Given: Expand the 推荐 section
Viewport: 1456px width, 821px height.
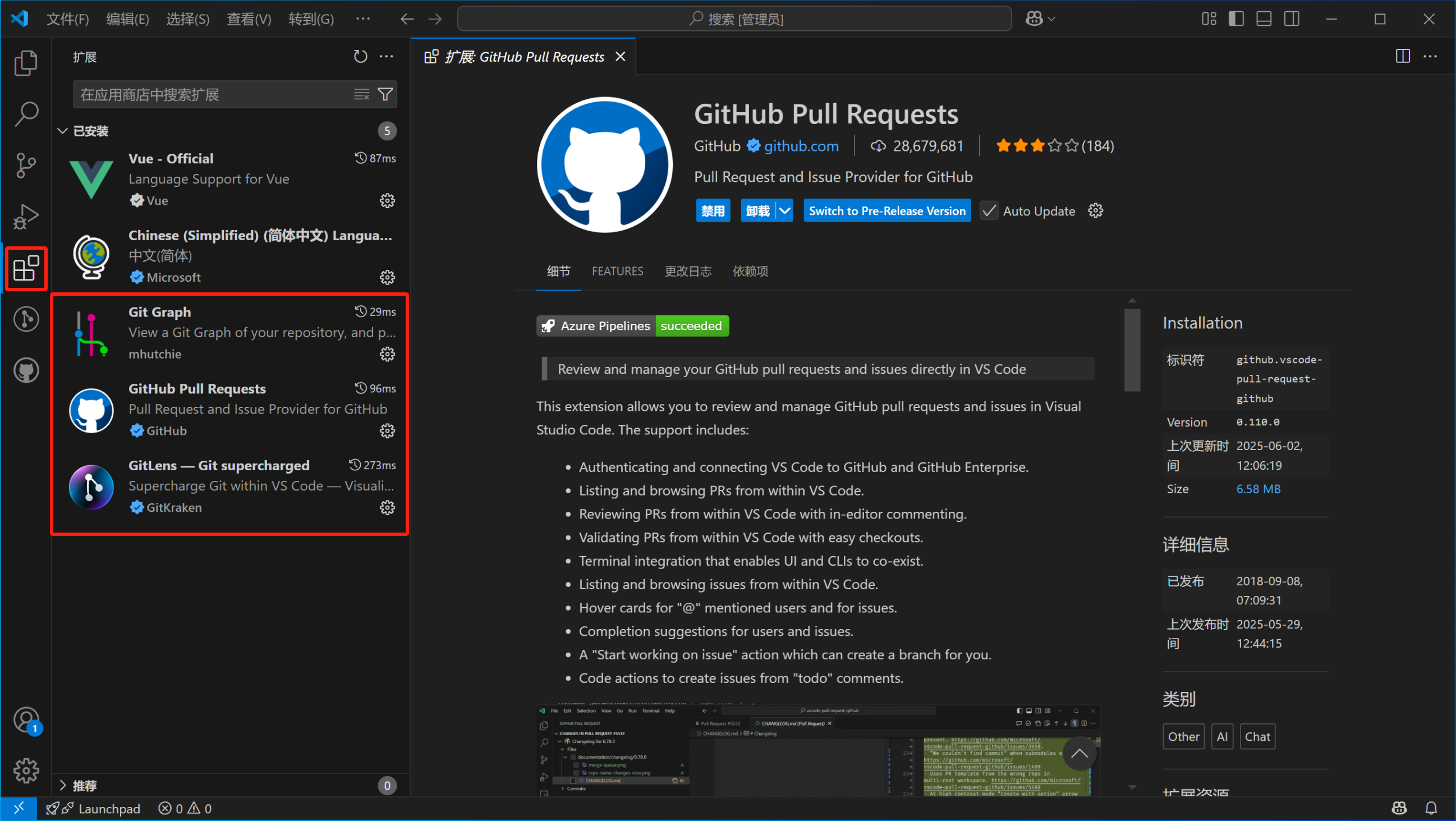Looking at the screenshot, I should click(63, 786).
